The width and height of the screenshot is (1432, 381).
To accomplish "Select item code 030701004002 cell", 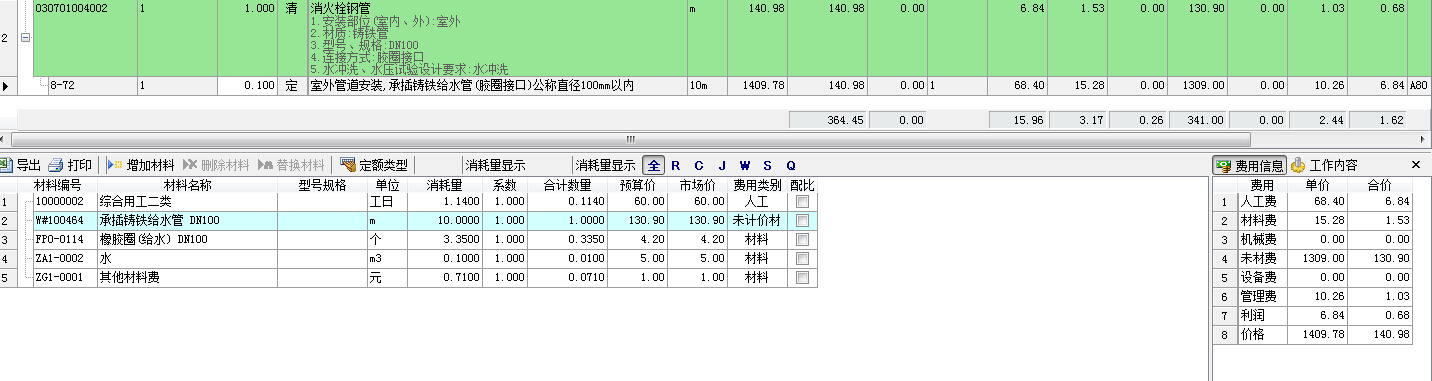I will tap(84, 39).
